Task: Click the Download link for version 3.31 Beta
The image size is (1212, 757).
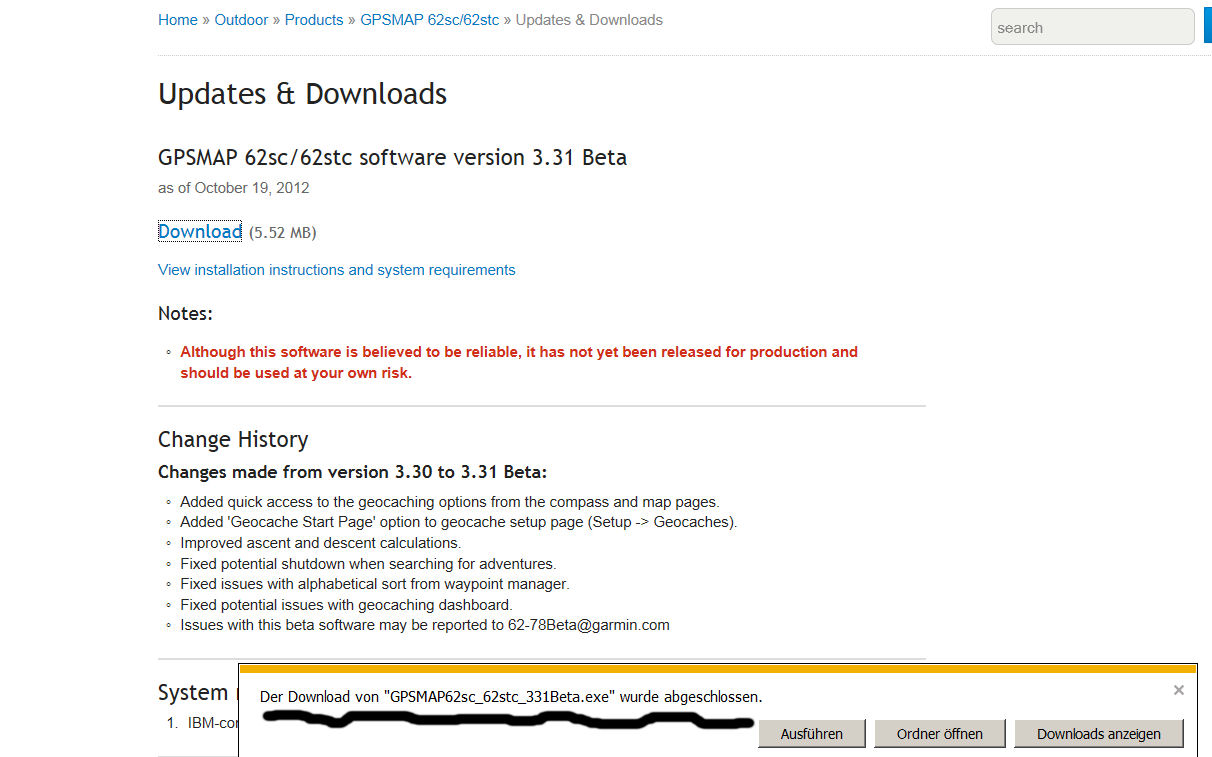Action: coord(200,232)
